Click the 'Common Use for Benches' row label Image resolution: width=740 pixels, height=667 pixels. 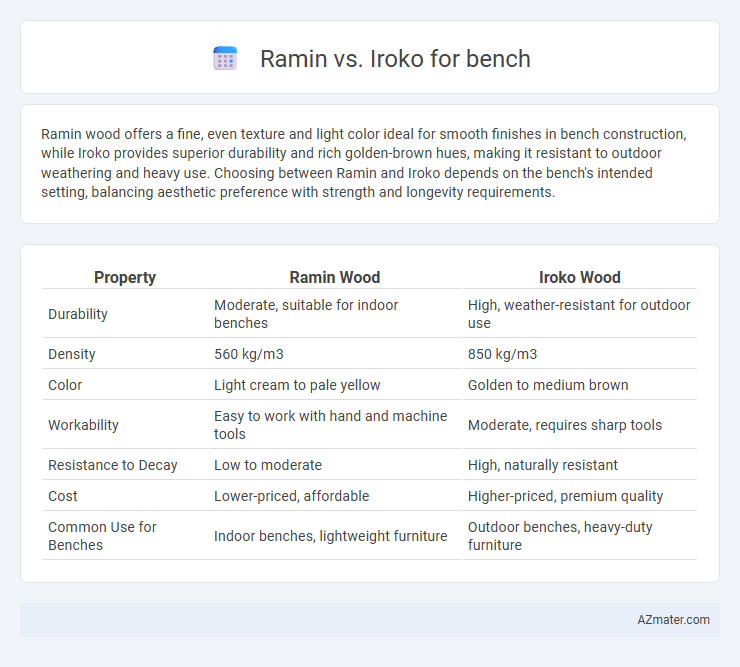point(102,536)
